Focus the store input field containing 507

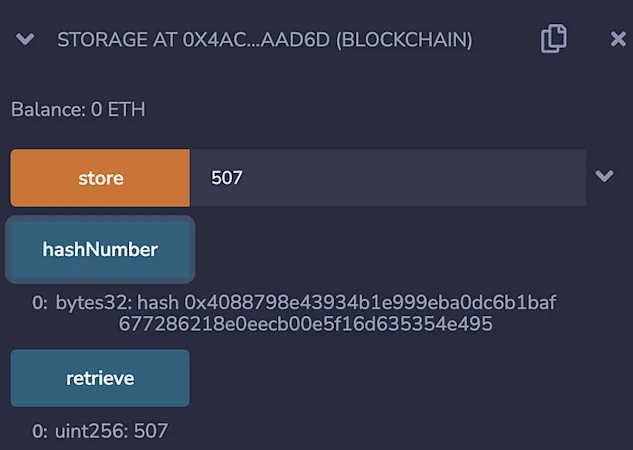388,178
